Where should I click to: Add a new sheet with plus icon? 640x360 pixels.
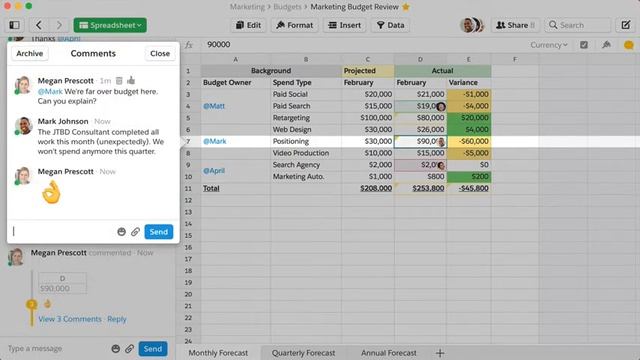click(440, 353)
